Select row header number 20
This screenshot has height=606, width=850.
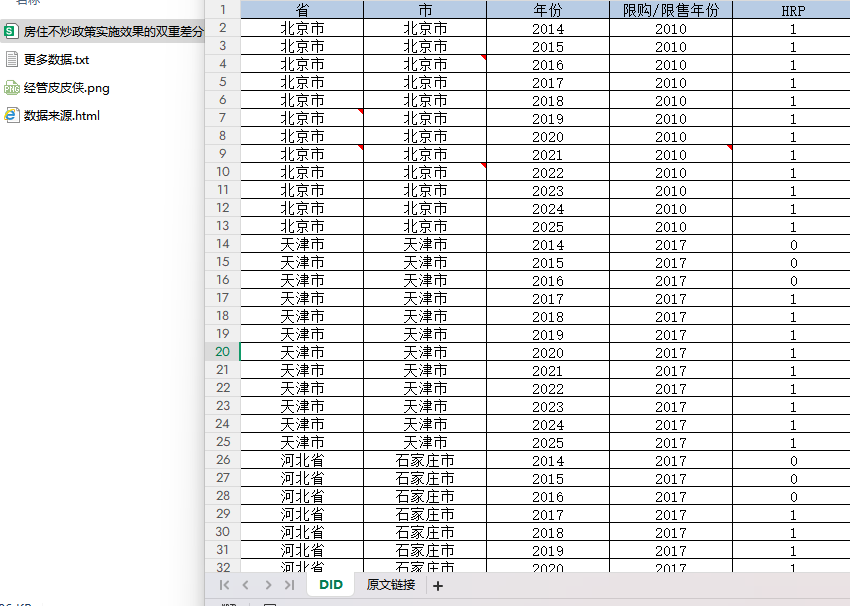click(223, 352)
